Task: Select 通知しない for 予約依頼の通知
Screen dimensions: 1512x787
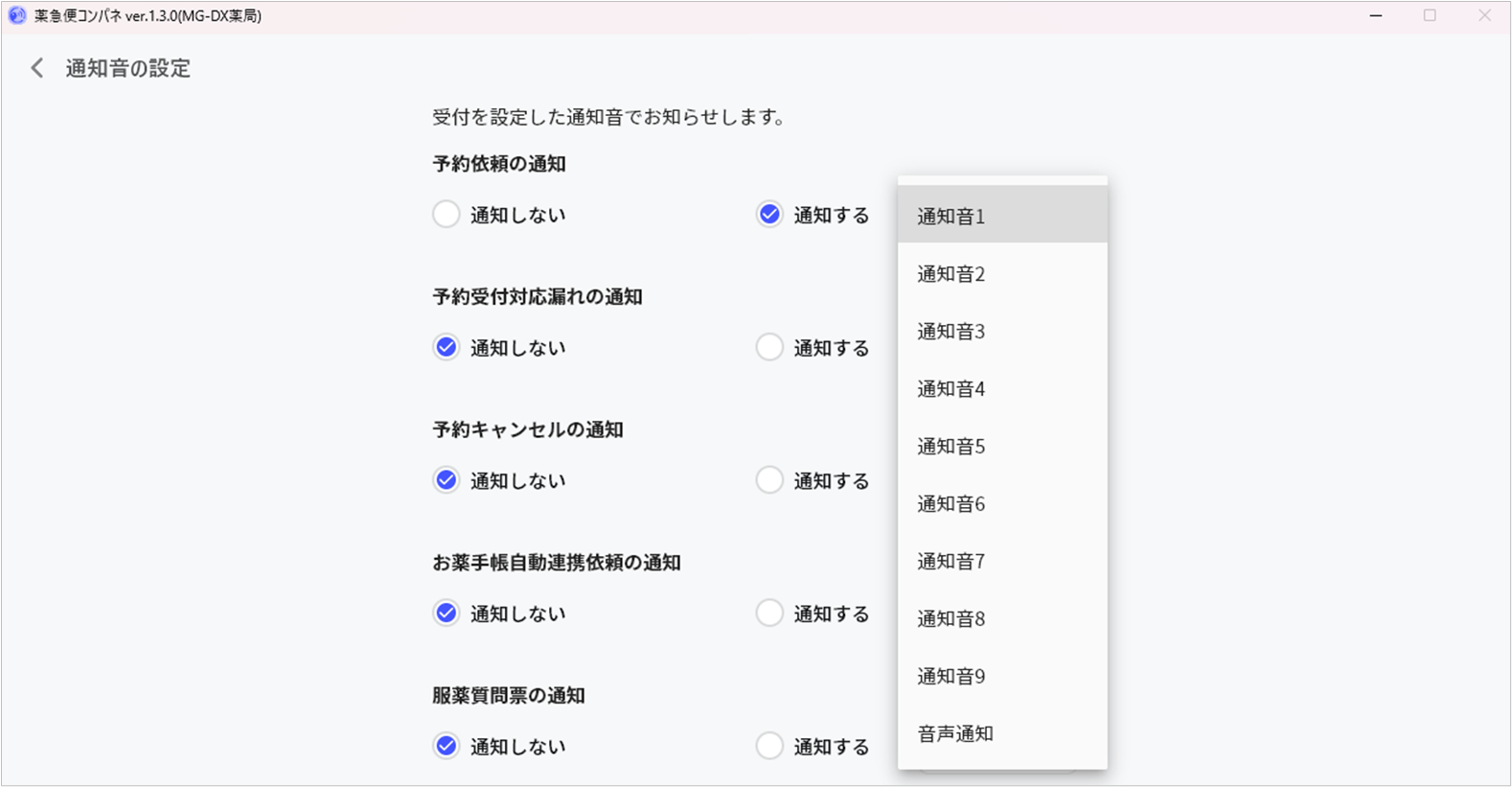Action: (x=447, y=215)
